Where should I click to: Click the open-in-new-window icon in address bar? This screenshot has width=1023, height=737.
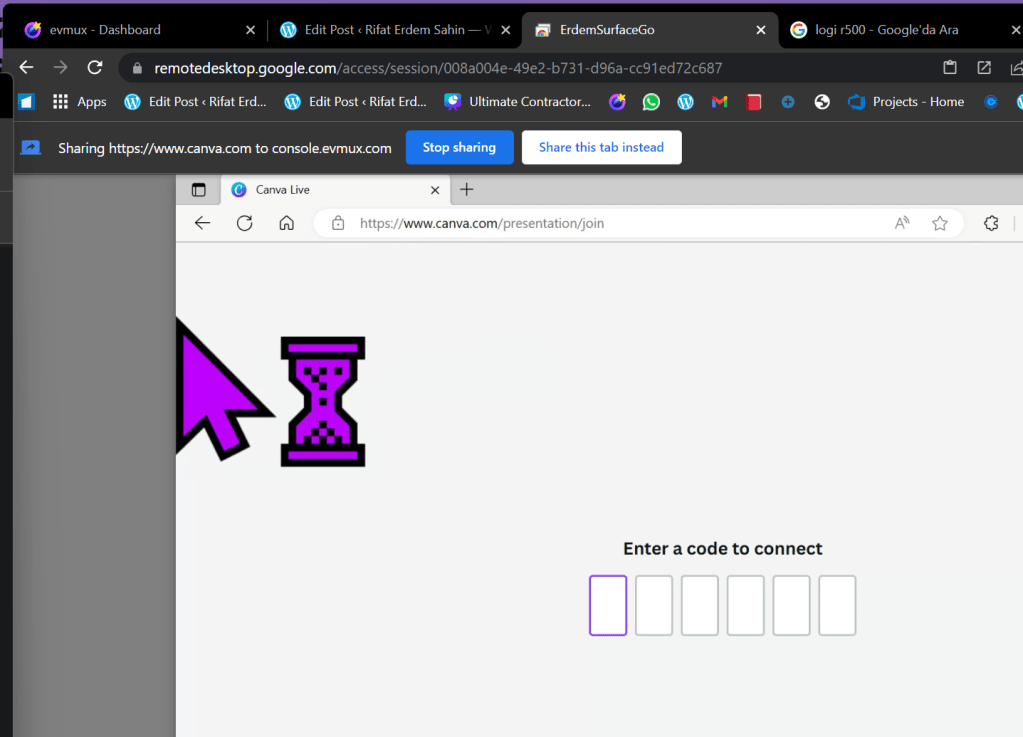(x=984, y=67)
